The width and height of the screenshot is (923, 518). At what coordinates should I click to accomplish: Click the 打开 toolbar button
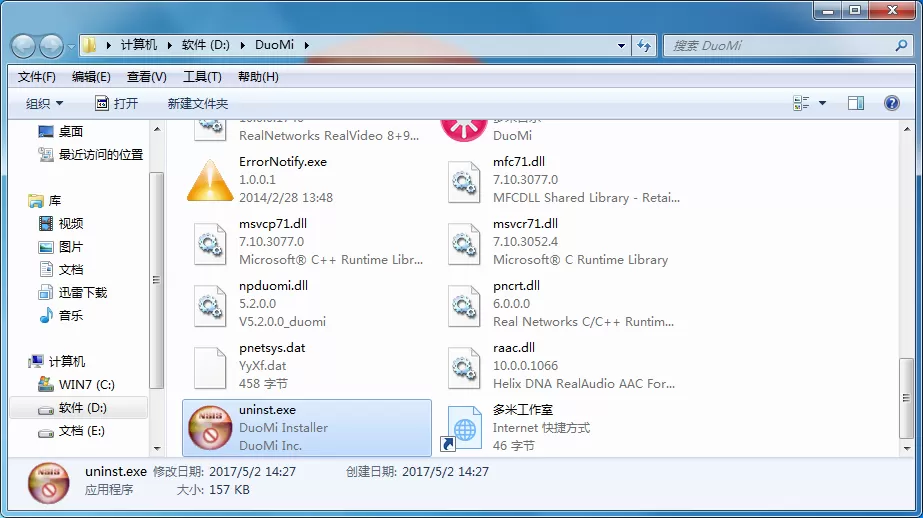click(117, 104)
